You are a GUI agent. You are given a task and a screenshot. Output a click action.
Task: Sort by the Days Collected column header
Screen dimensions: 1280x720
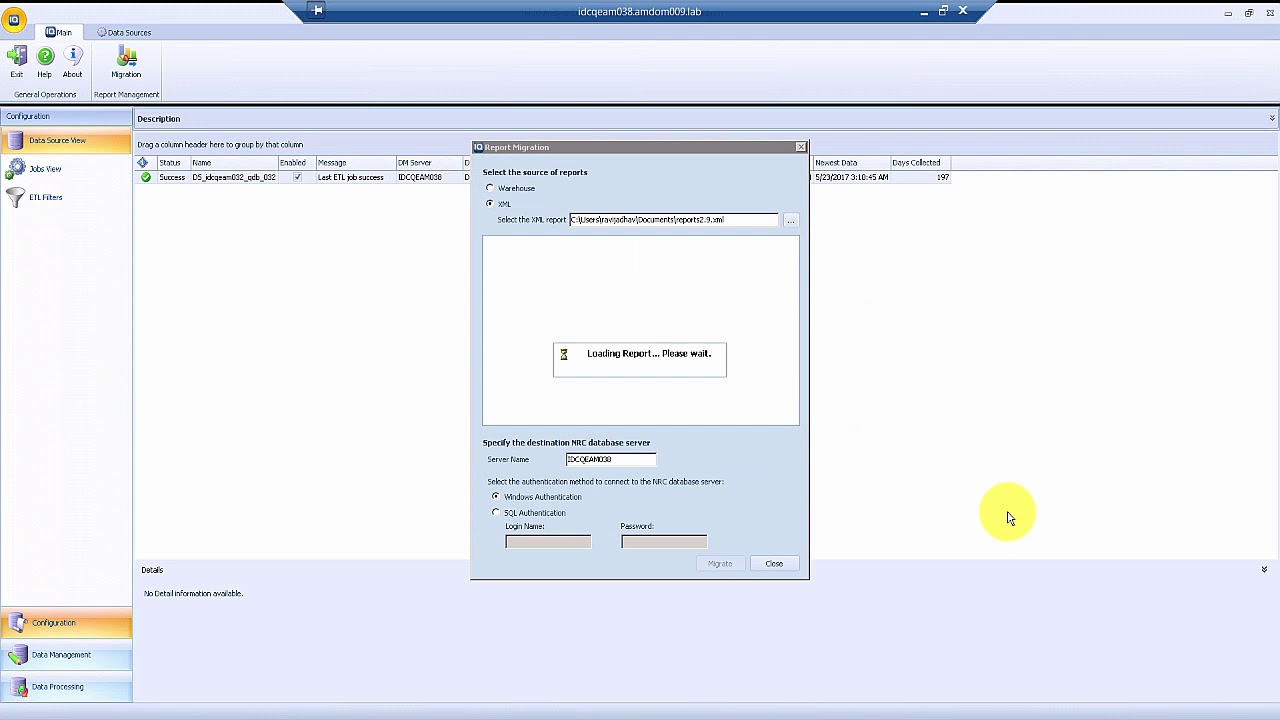coord(920,163)
